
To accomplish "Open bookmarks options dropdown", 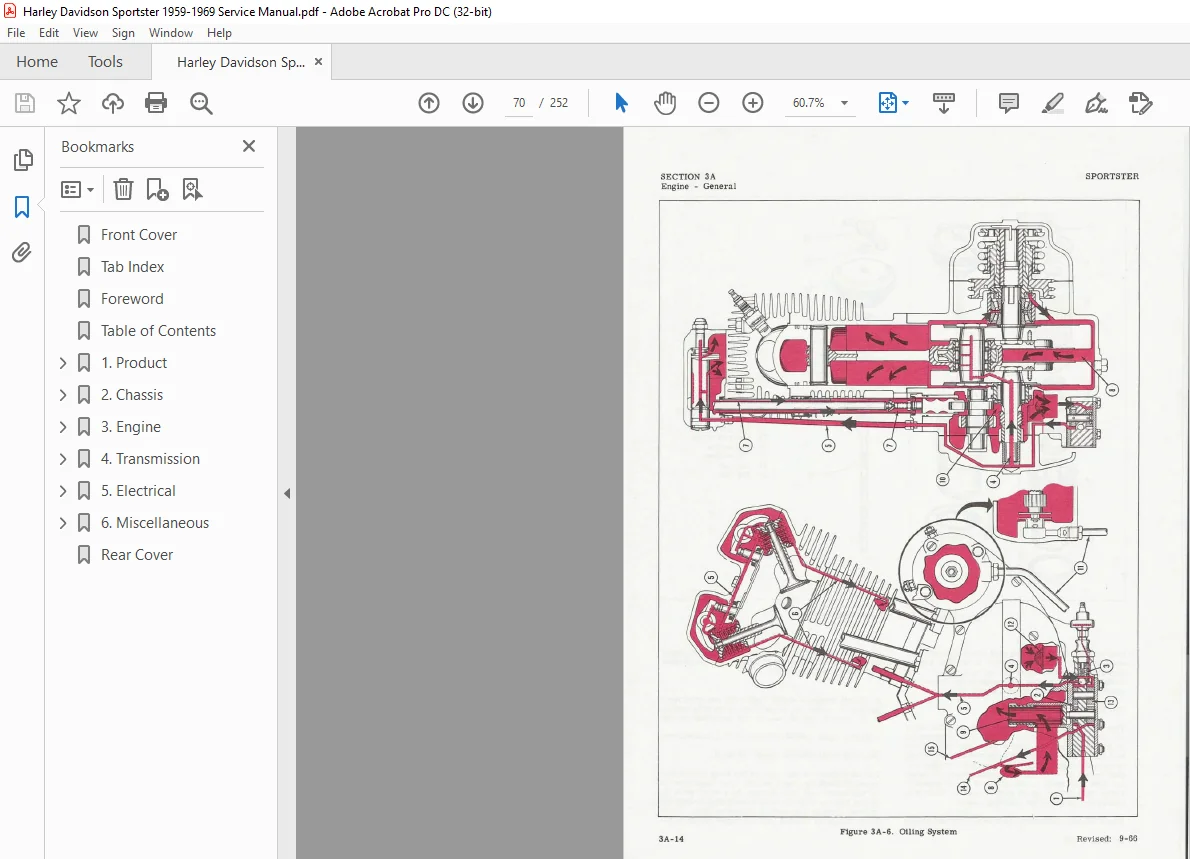I will click(77, 189).
